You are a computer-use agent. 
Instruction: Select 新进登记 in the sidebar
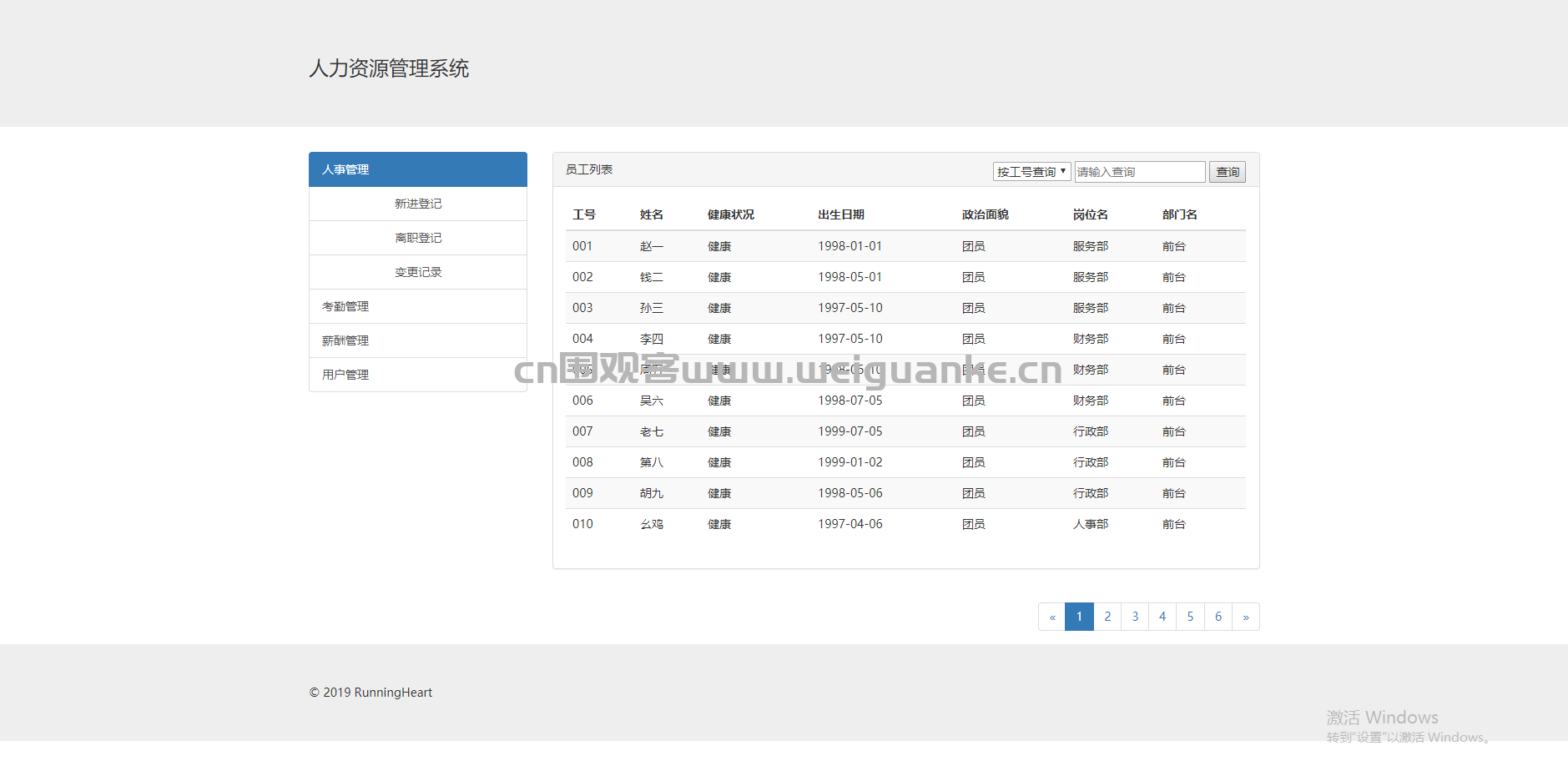[418, 204]
